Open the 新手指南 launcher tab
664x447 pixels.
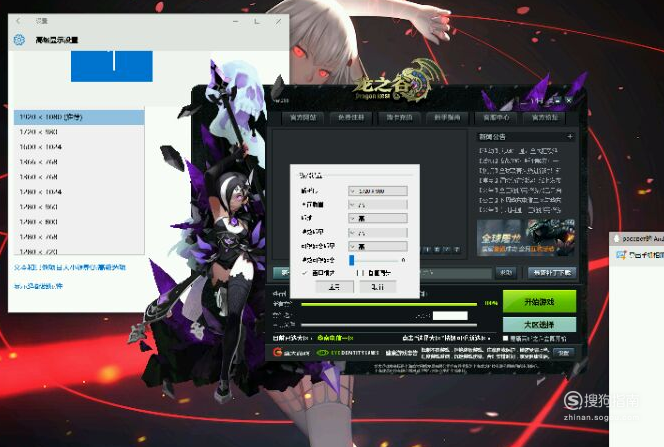tap(447, 118)
